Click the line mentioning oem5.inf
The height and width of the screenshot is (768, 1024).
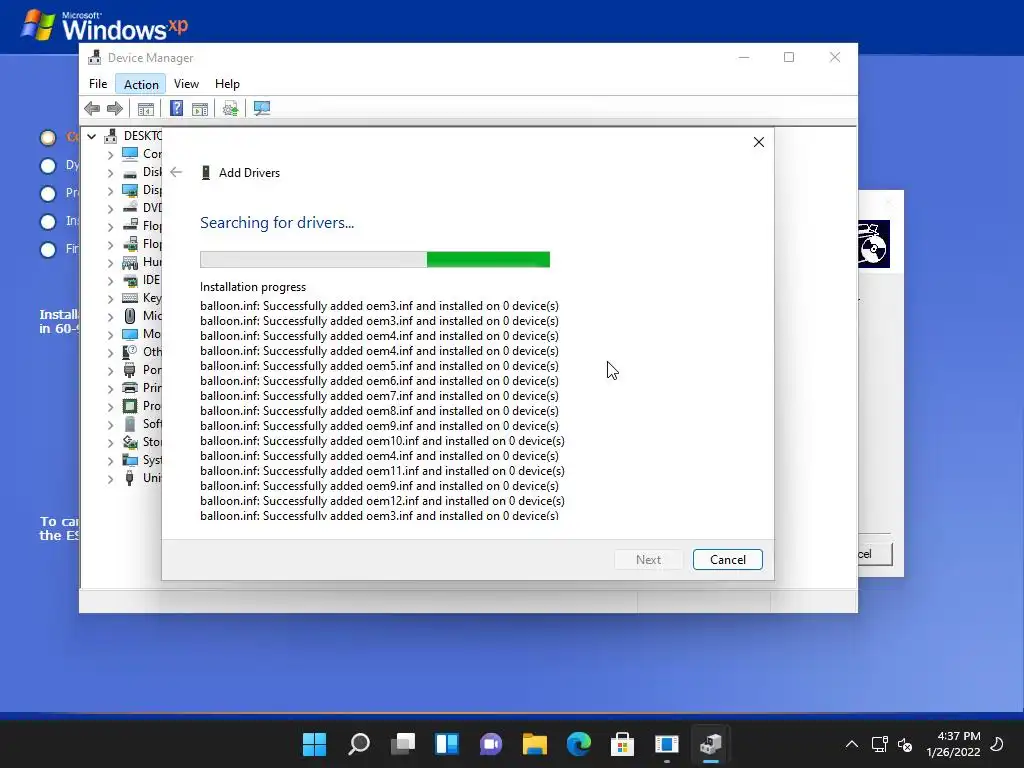coord(379,366)
